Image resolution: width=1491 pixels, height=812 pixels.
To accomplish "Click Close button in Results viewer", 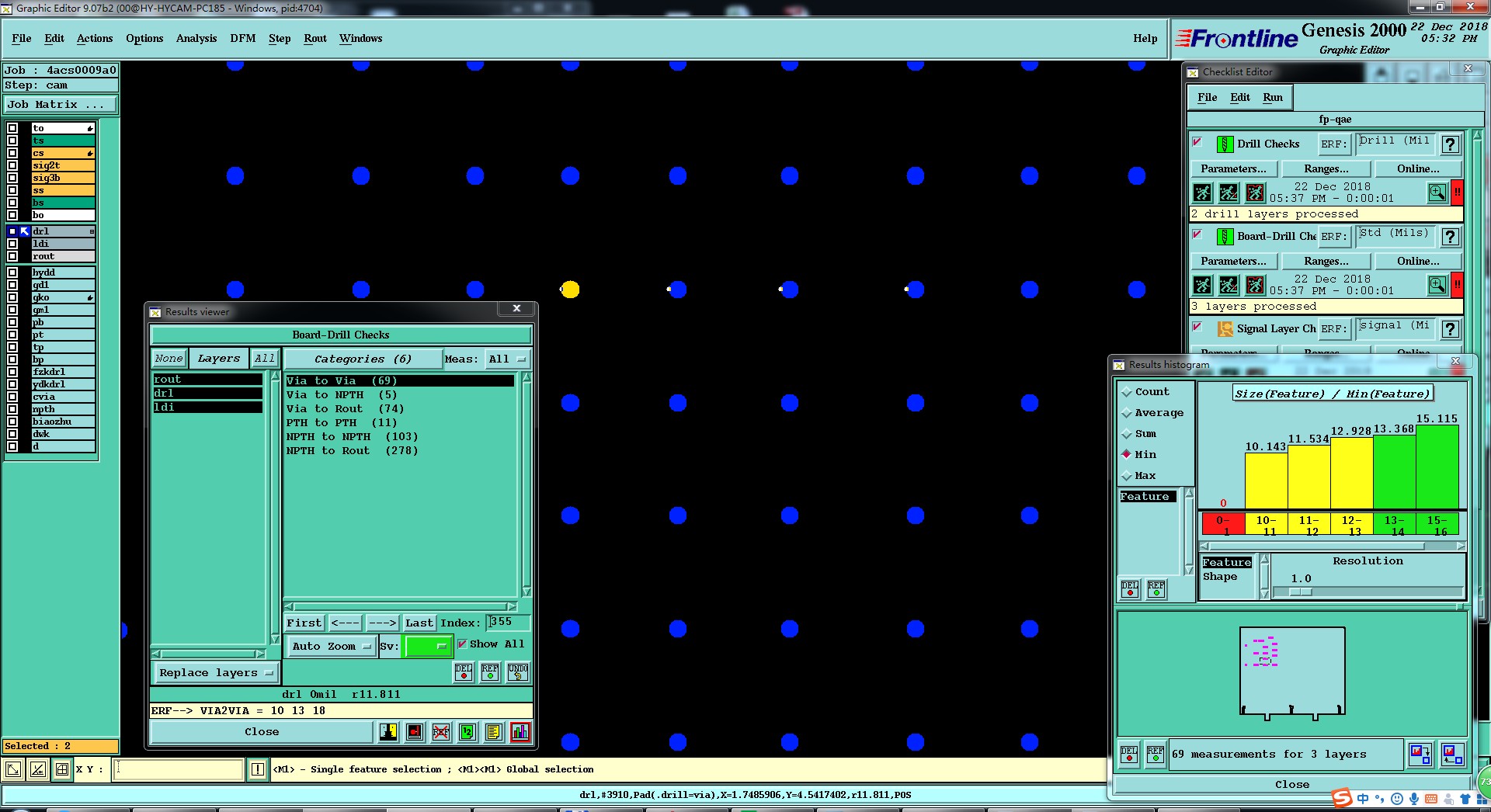I will coord(262,732).
